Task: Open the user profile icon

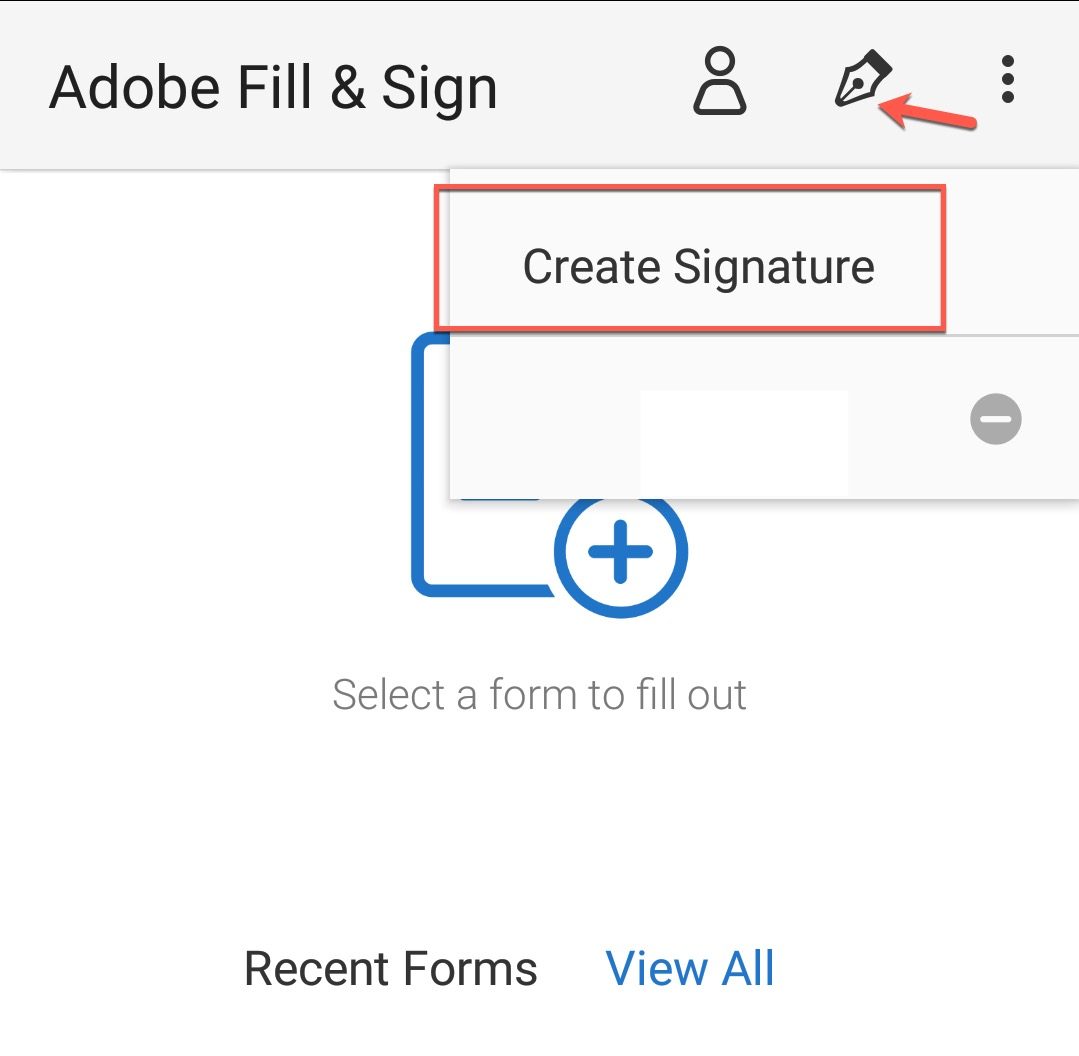Action: click(720, 82)
